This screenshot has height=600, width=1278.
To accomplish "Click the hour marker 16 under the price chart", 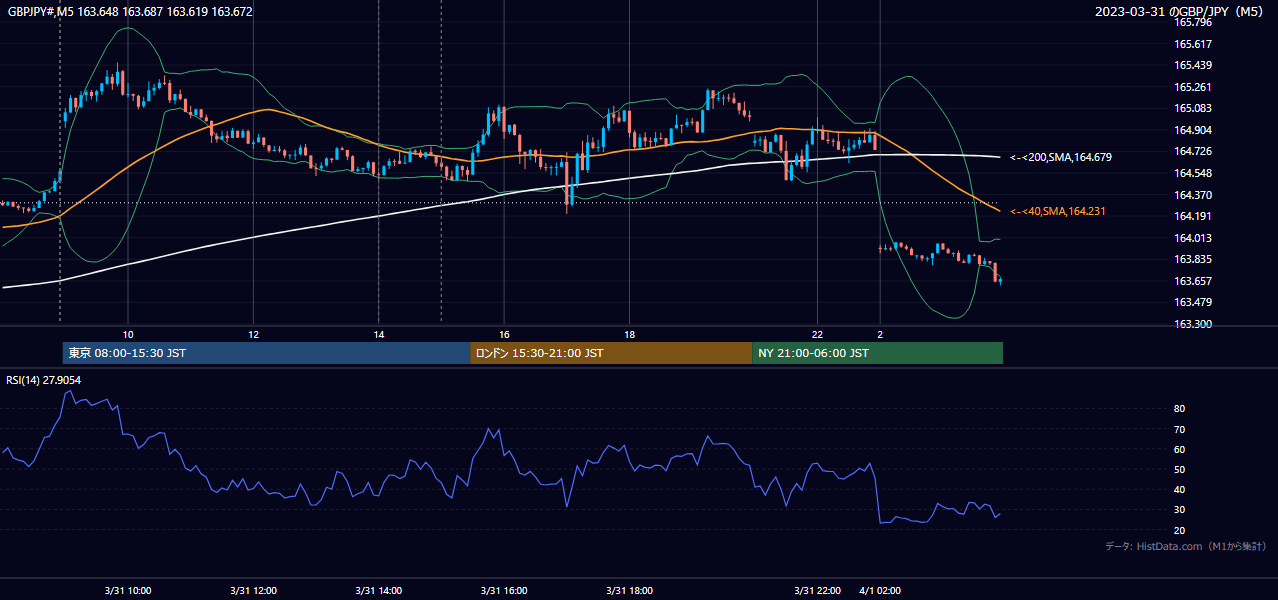I will pos(504,334).
